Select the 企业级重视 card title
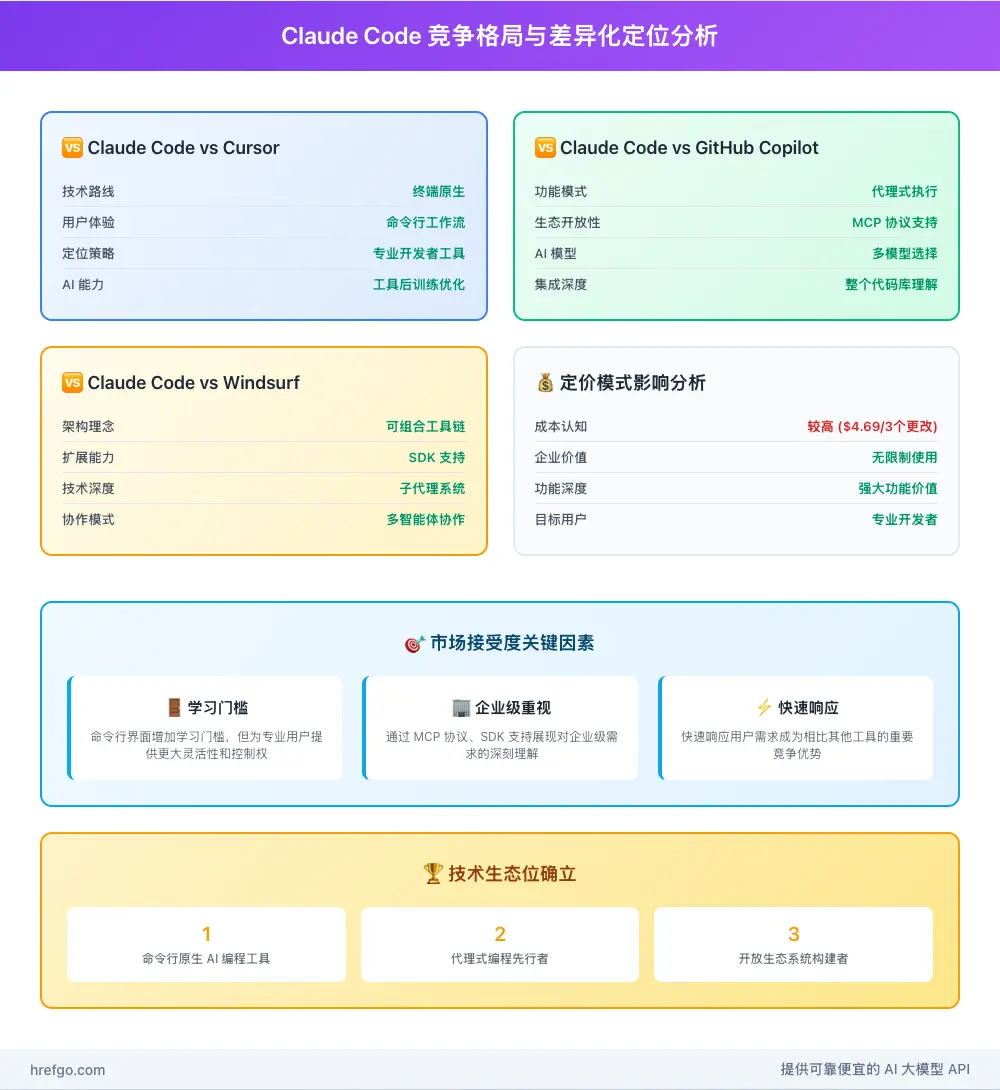Viewport: 1000px width, 1090px height. pyautogui.click(x=513, y=708)
